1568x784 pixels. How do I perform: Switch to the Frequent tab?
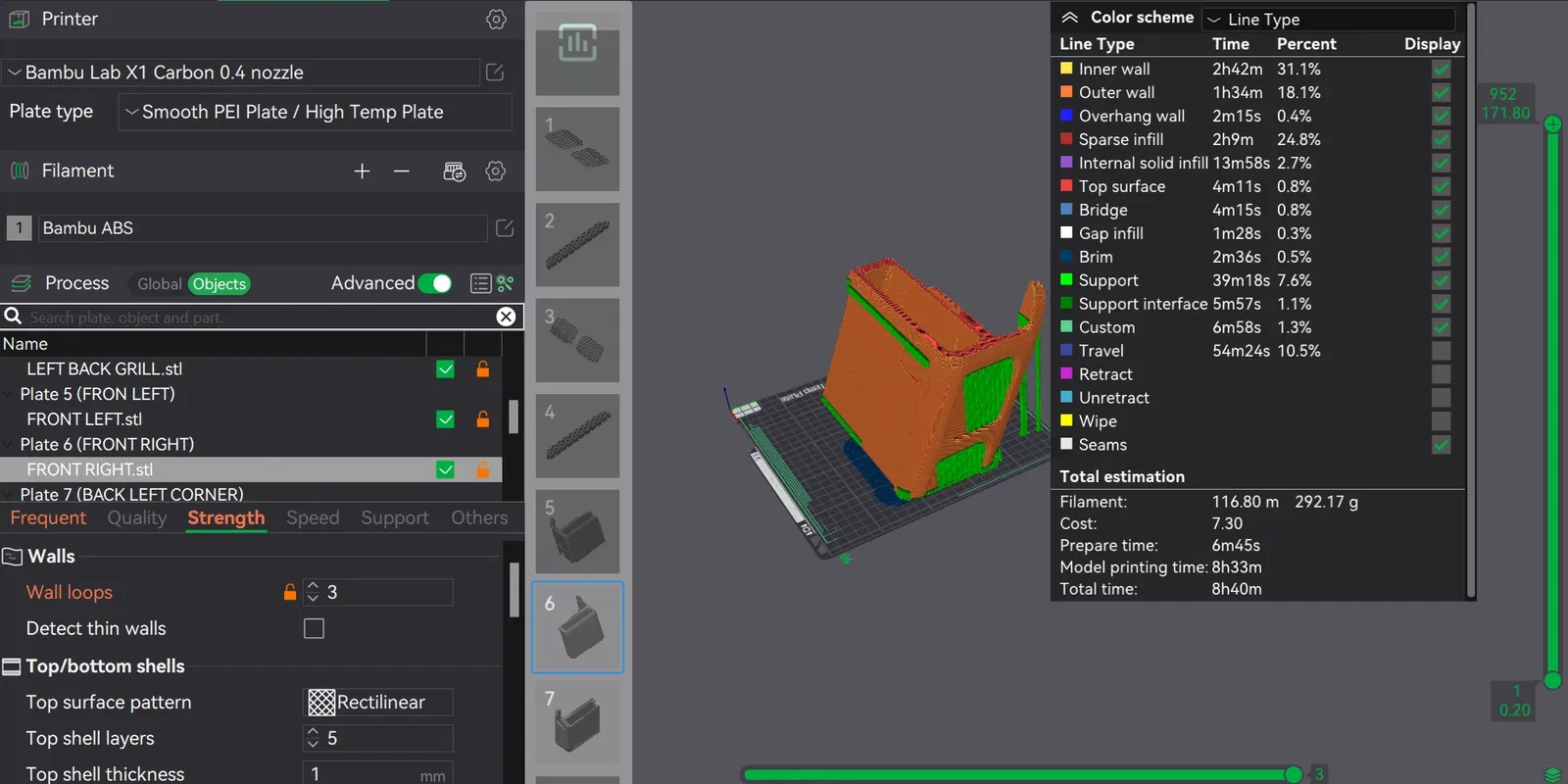[x=48, y=517]
